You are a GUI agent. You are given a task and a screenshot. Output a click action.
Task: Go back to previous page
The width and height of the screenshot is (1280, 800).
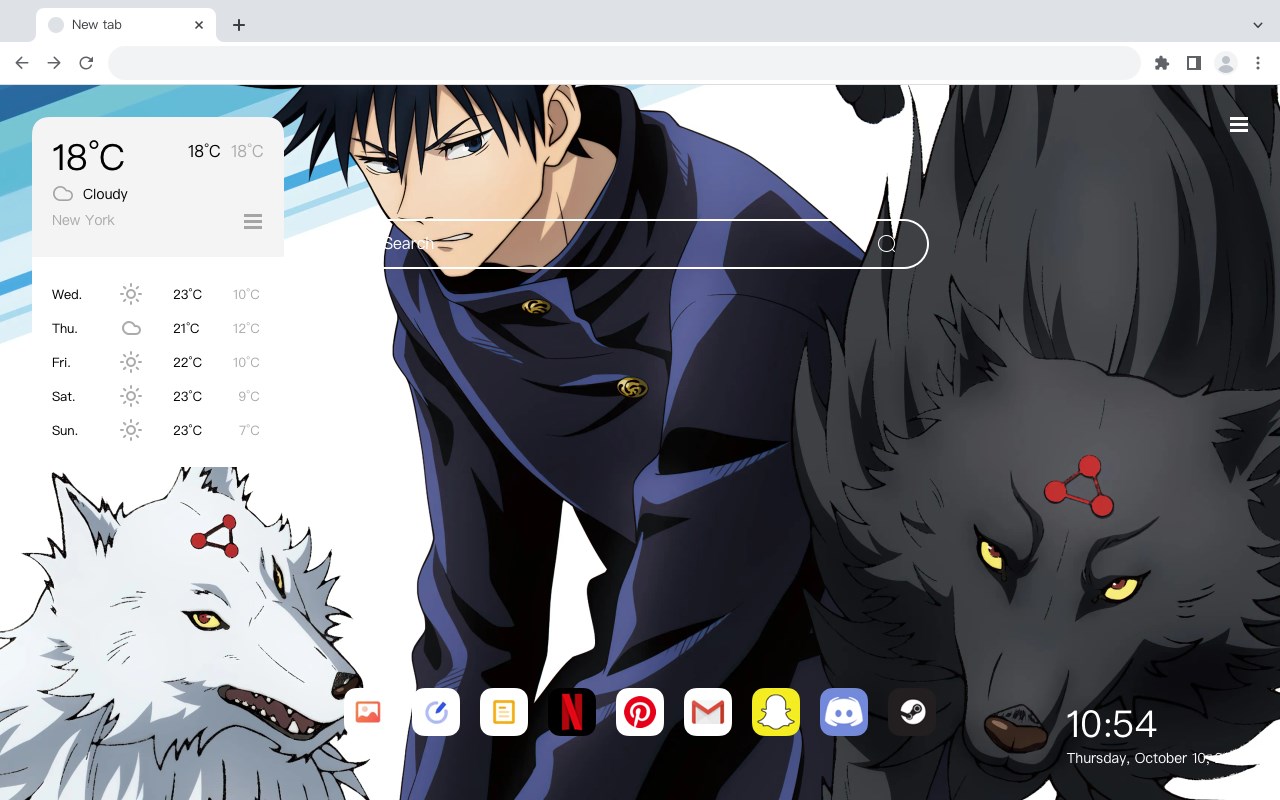point(22,63)
